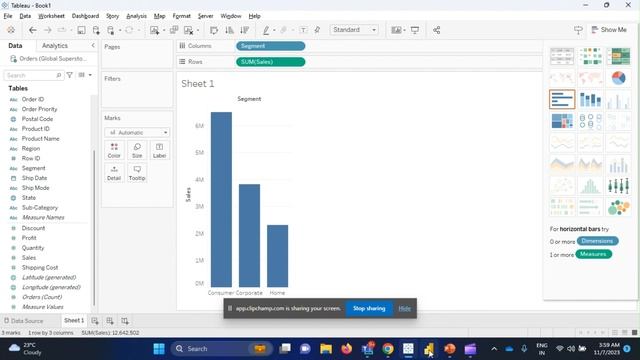640x360 pixels.
Task: Select the horizontal bars chart thumbnail
Action: tap(562, 99)
